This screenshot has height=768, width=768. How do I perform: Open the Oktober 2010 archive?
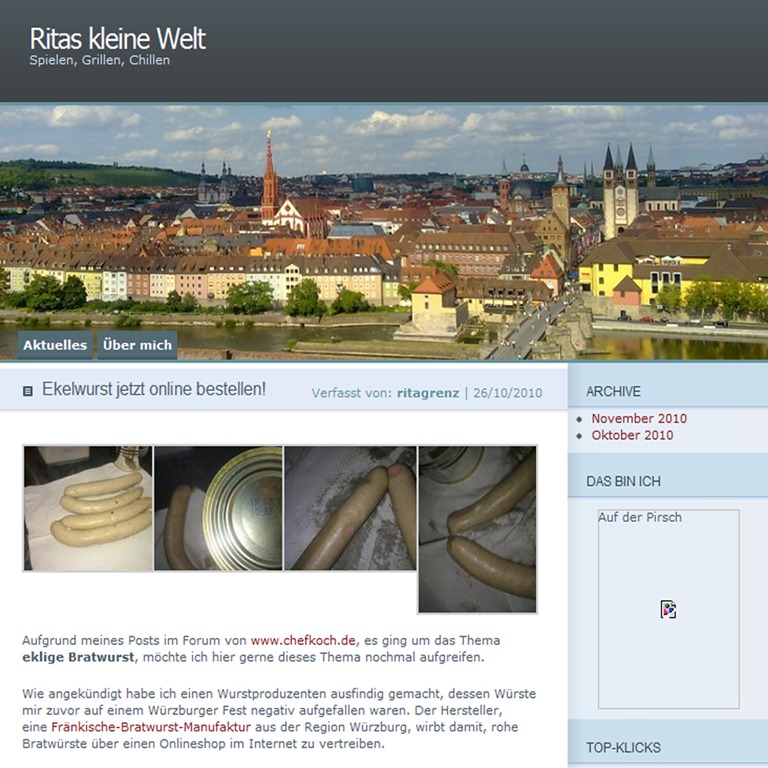632,435
